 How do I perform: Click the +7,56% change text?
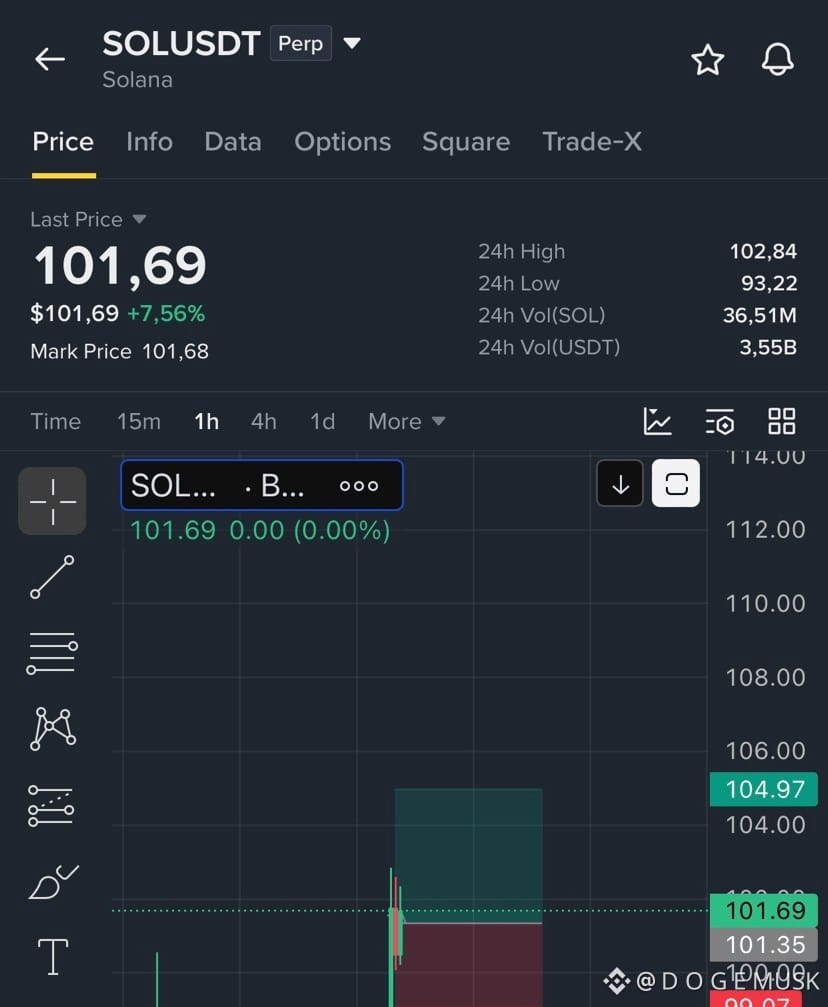coord(166,313)
